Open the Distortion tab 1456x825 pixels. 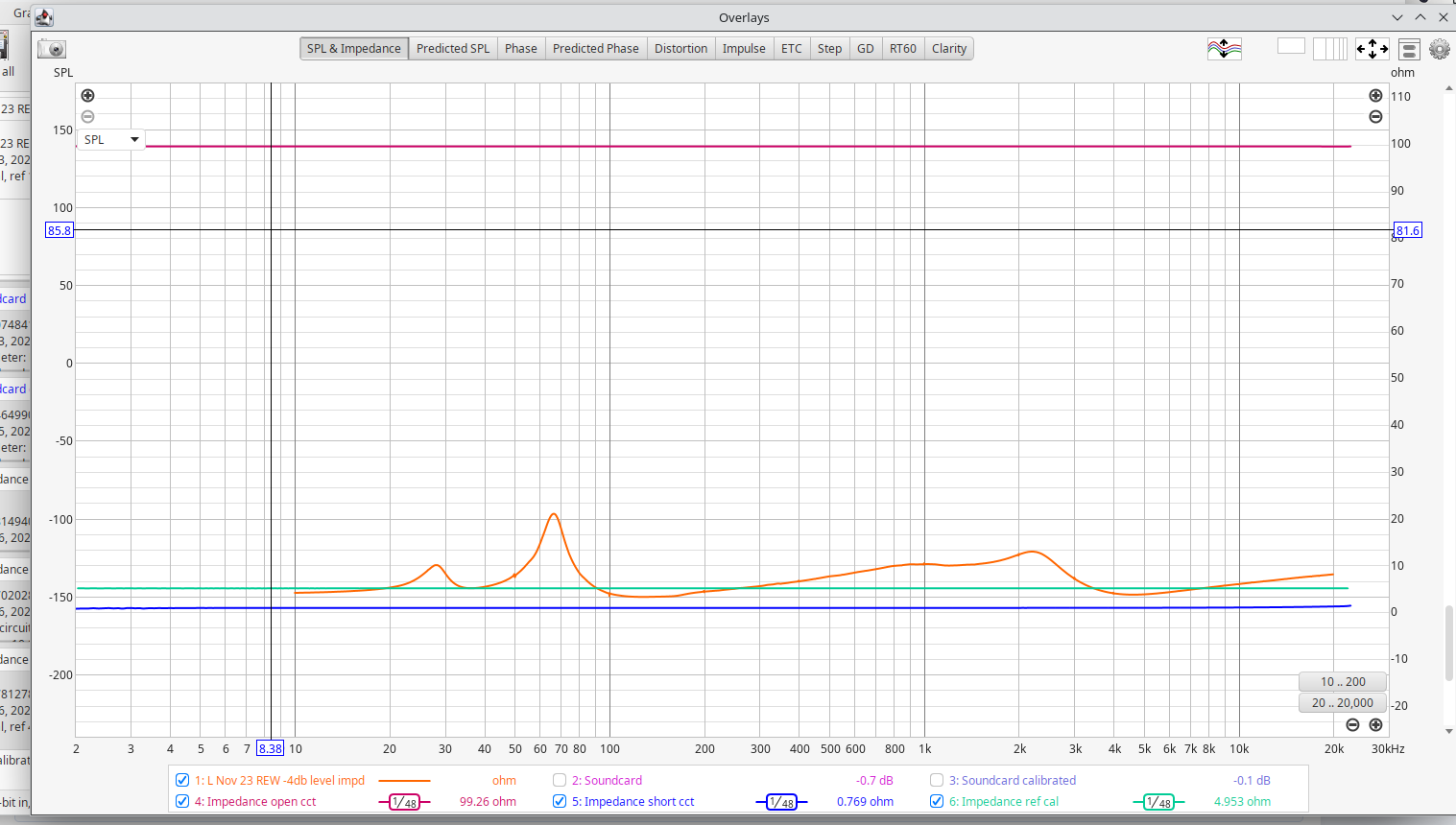click(x=681, y=48)
